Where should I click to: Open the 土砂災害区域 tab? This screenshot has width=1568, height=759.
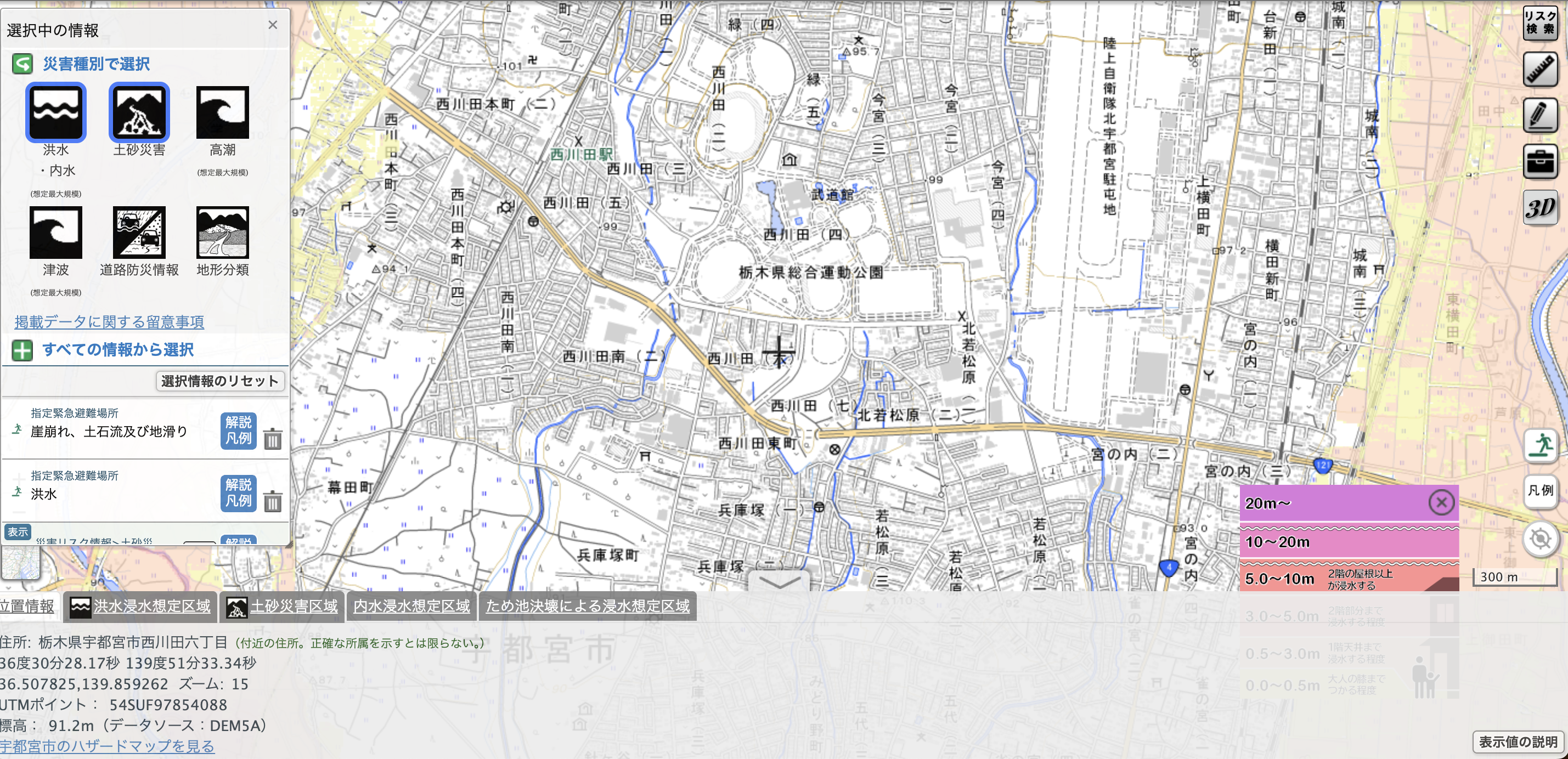(x=282, y=606)
